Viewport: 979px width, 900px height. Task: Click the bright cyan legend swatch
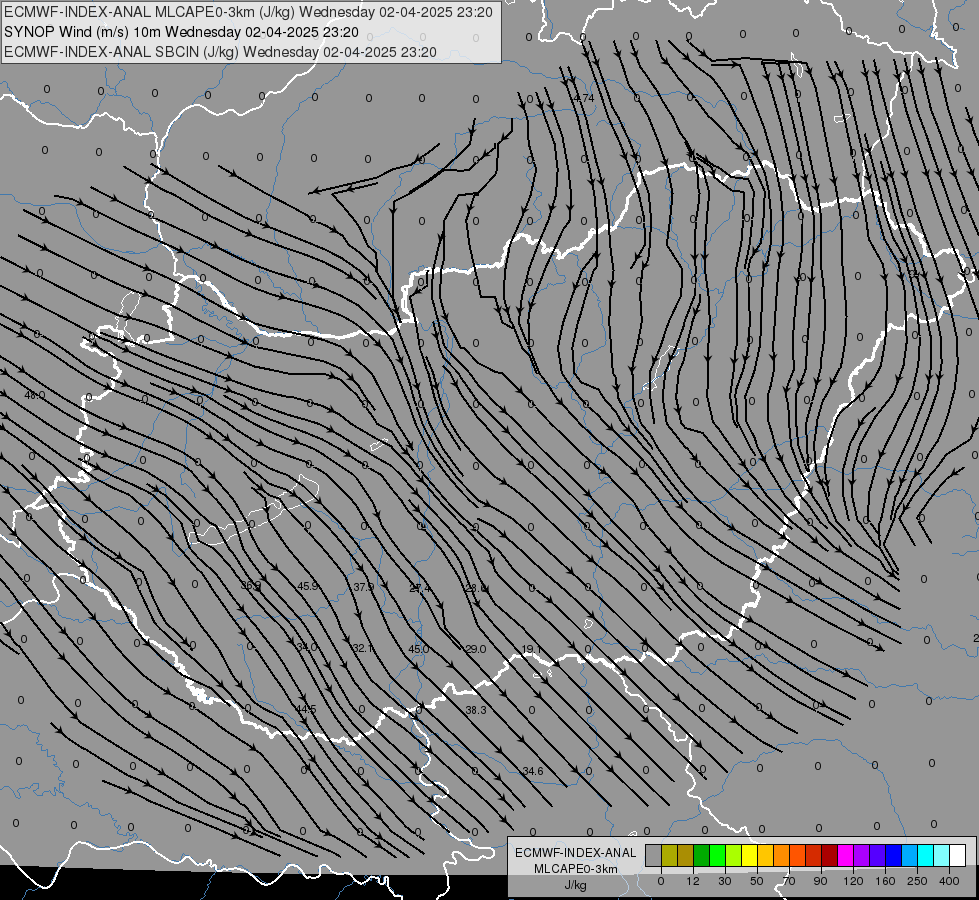[927, 856]
